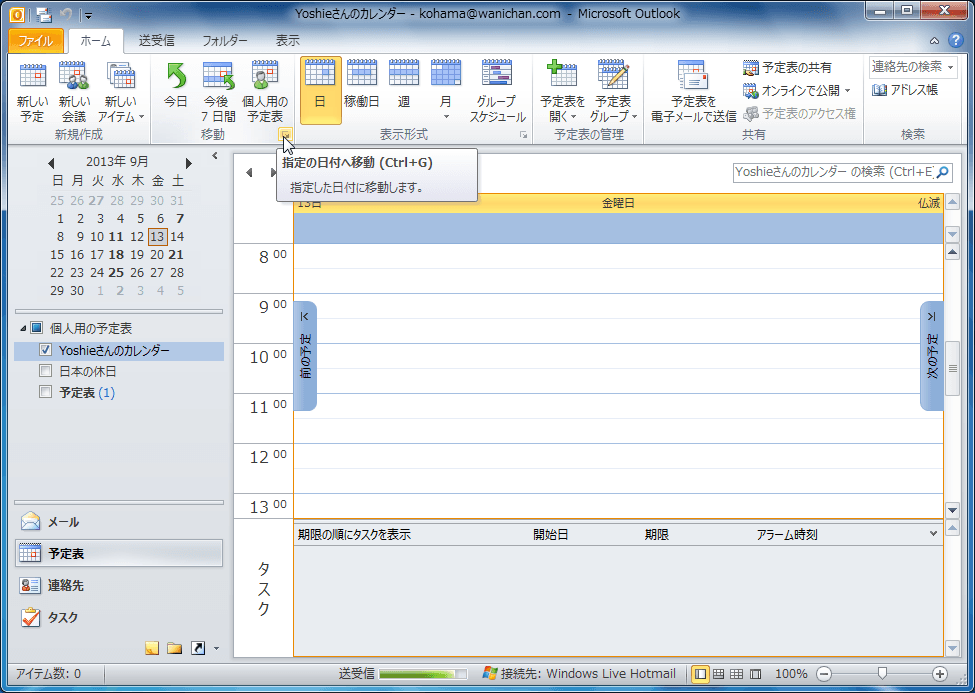Screen dimensions: 975x693
Task: Open Shortcuts icon in navigation pane
Action: pyautogui.click(x=198, y=649)
